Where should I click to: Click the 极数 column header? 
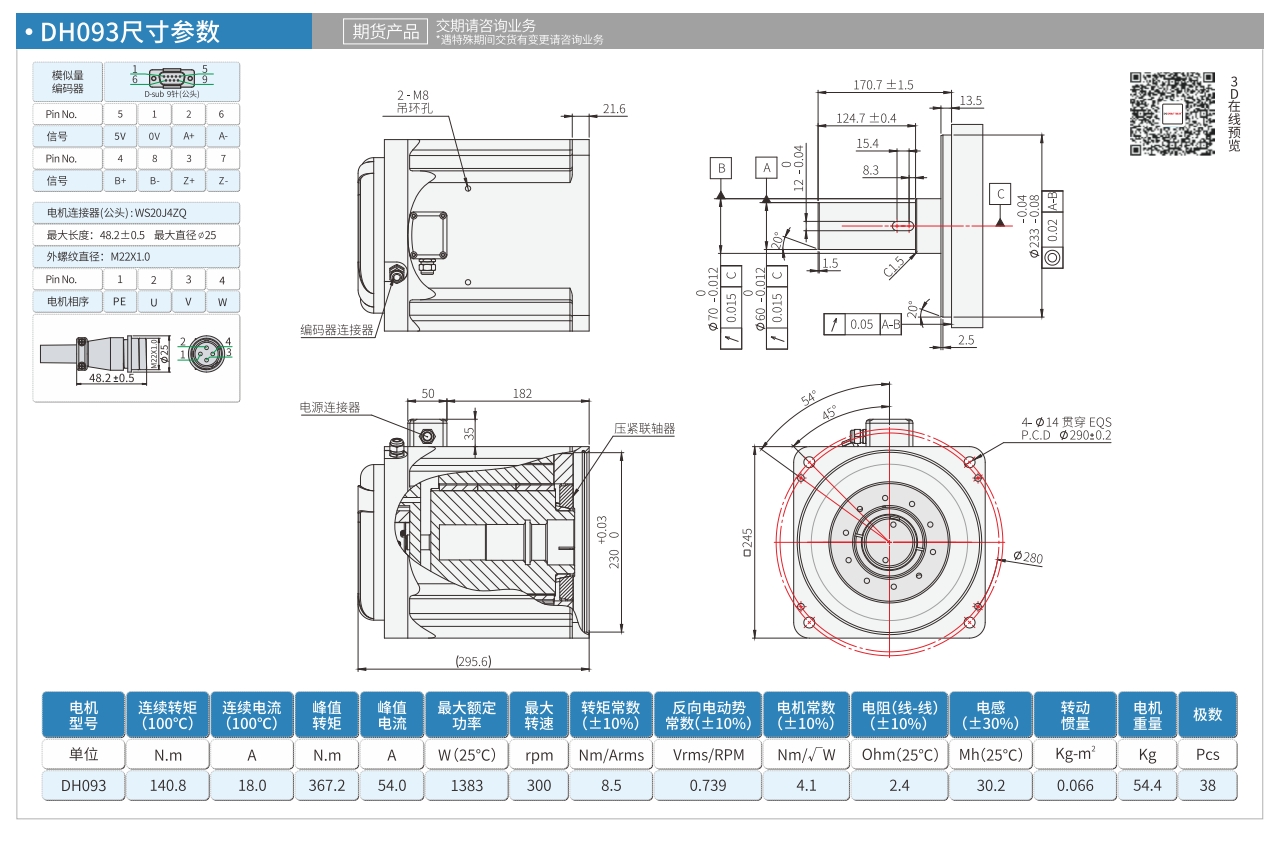coord(1208,715)
